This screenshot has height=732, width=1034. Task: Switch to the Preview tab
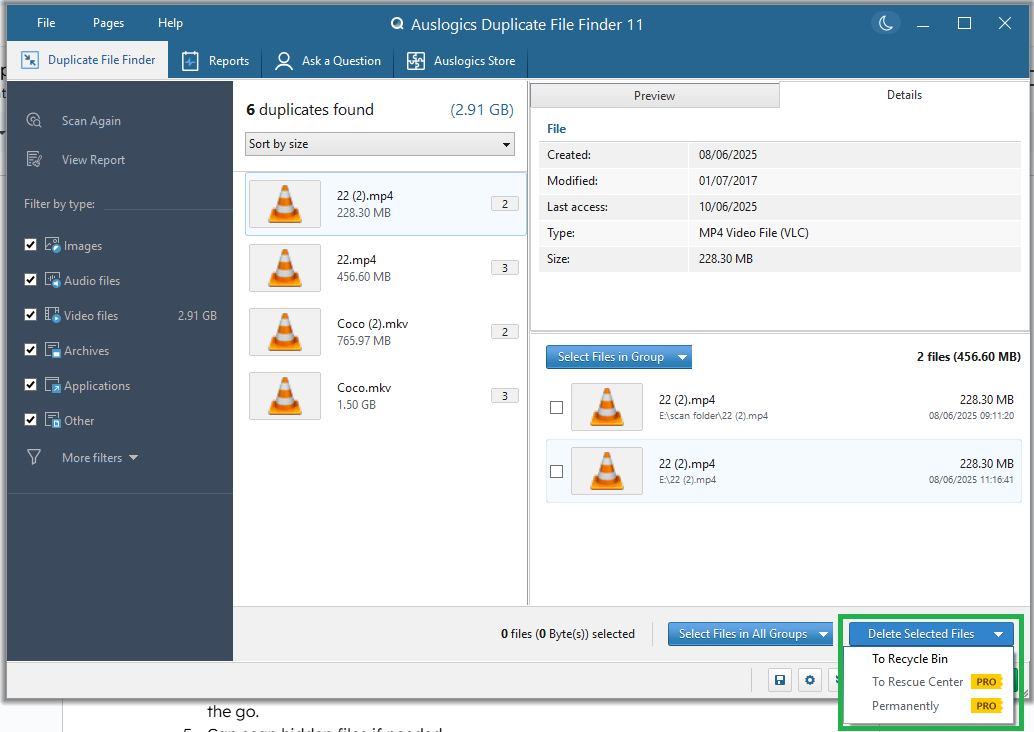(x=654, y=96)
